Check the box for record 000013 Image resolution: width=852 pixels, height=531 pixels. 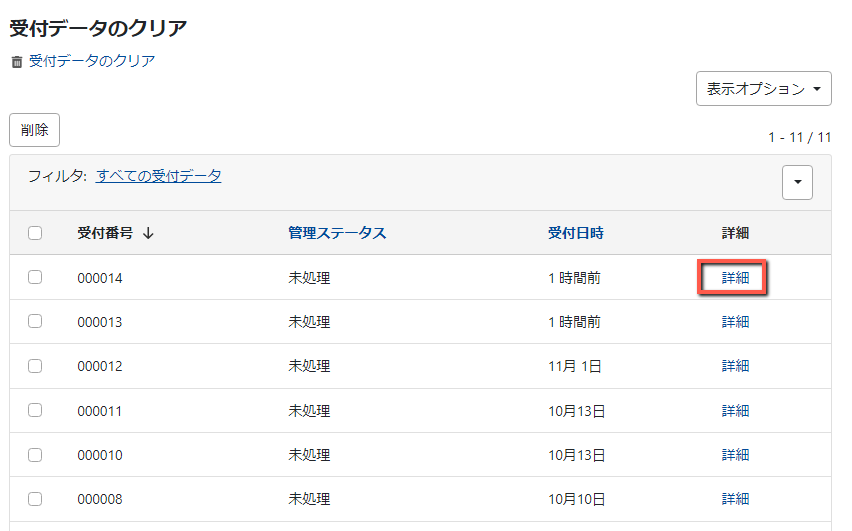point(35,321)
